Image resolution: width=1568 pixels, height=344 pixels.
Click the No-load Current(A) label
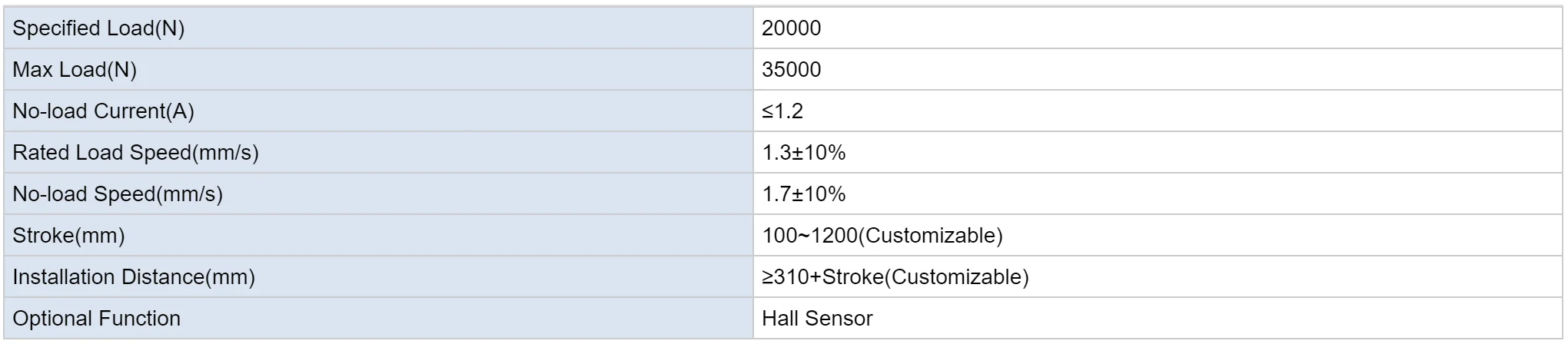click(x=103, y=111)
